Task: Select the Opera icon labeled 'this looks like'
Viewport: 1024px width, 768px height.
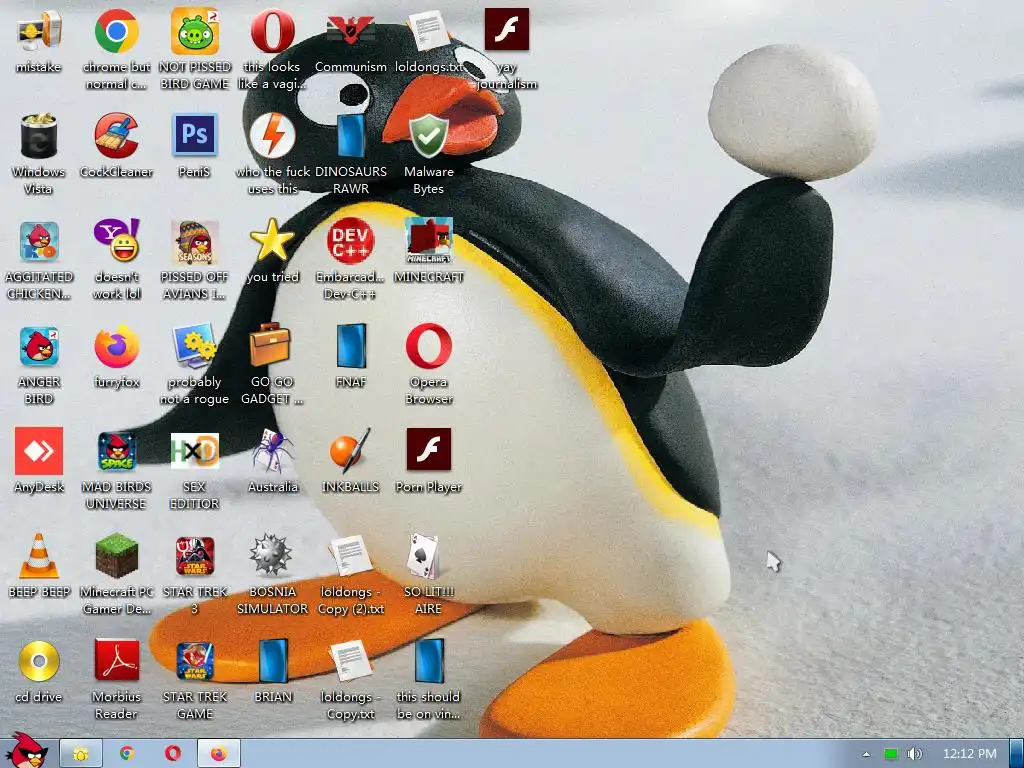Action: pyautogui.click(x=272, y=31)
